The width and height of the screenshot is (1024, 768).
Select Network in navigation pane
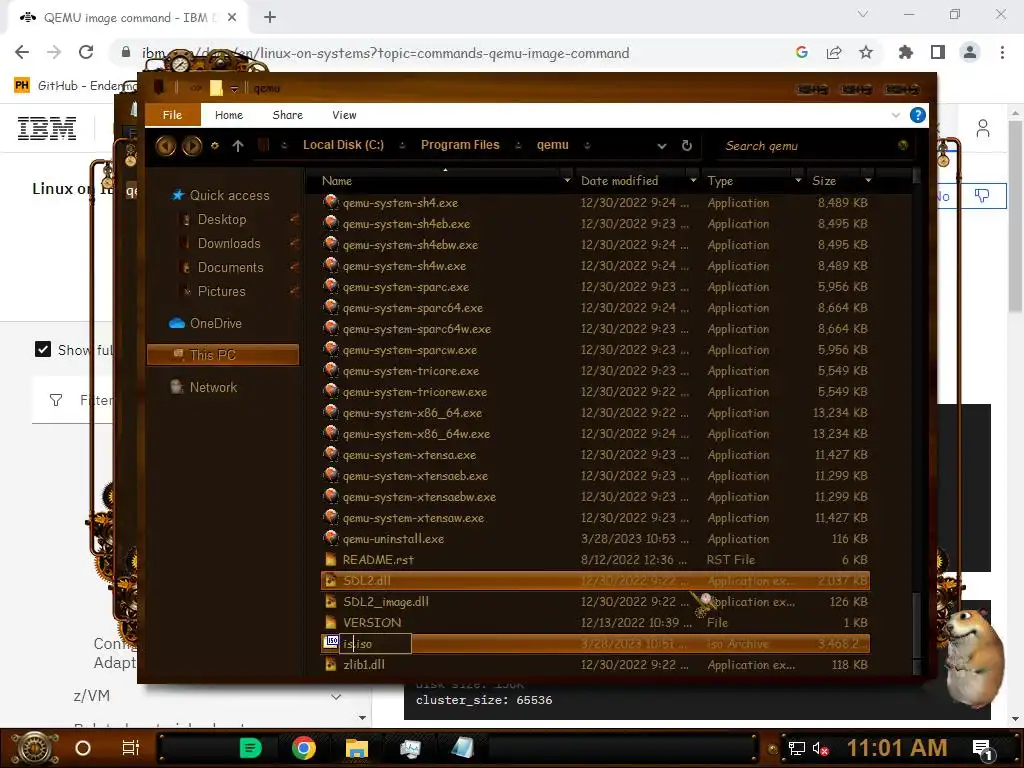coord(213,387)
